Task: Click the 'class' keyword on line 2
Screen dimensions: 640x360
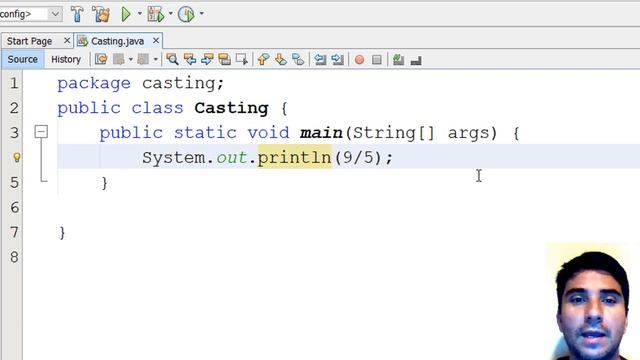Action: click(x=157, y=108)
